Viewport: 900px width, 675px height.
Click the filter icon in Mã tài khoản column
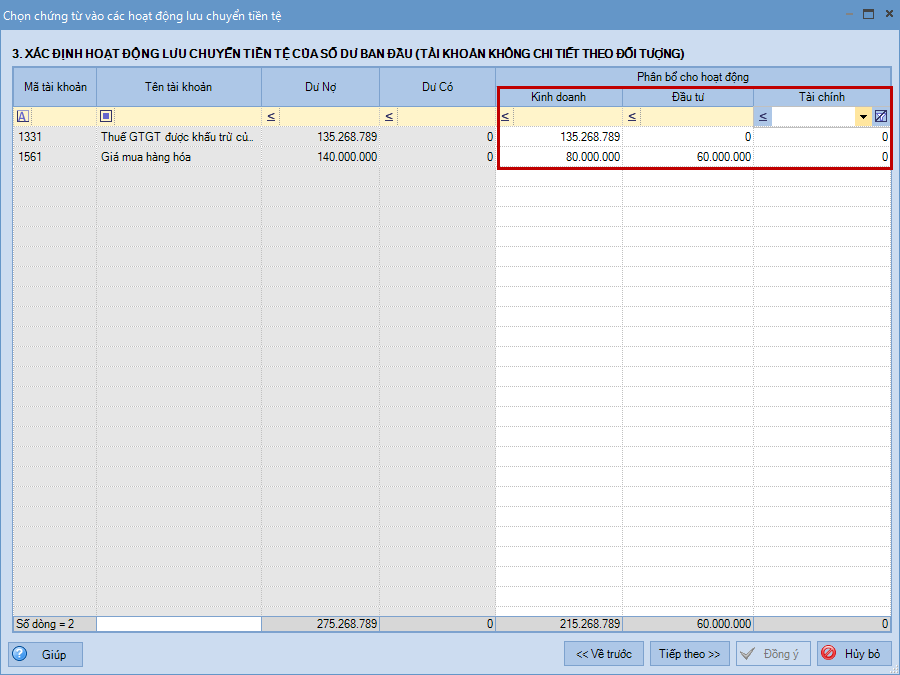23,116
